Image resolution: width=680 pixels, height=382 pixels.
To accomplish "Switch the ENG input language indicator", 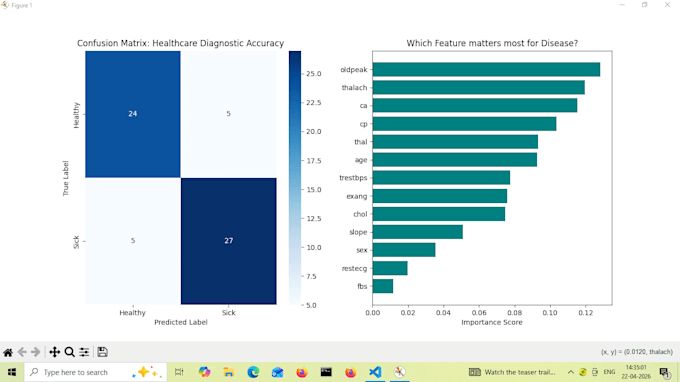I will (609, 372).
